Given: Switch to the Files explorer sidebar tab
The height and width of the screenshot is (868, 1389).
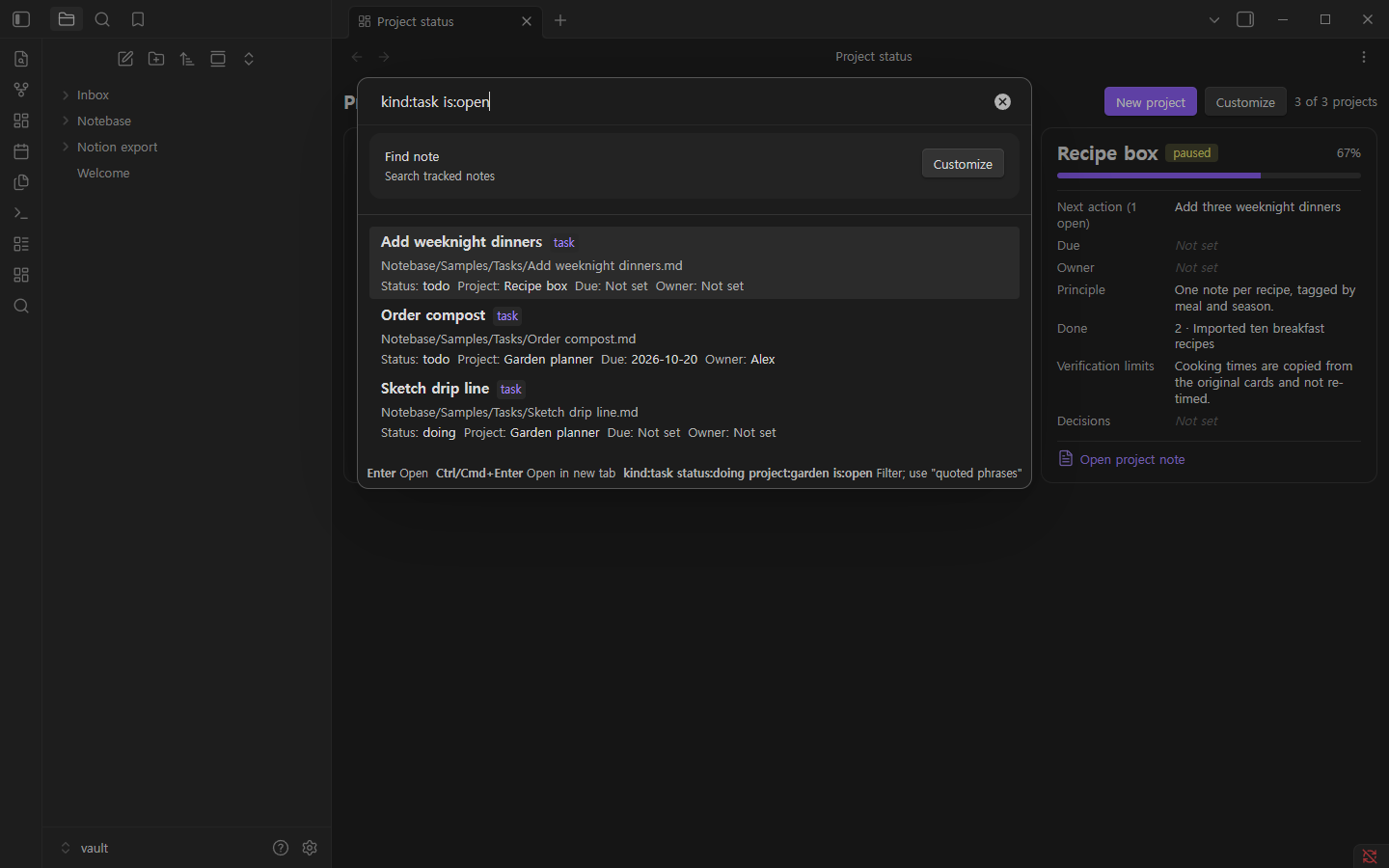Looking at the screenshot, I should (x=67, y=19).
